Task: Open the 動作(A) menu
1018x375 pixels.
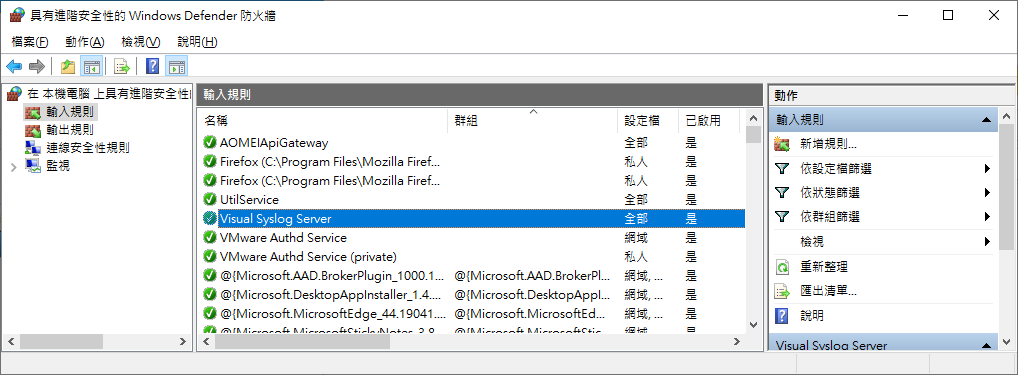Action: [84, 42]
